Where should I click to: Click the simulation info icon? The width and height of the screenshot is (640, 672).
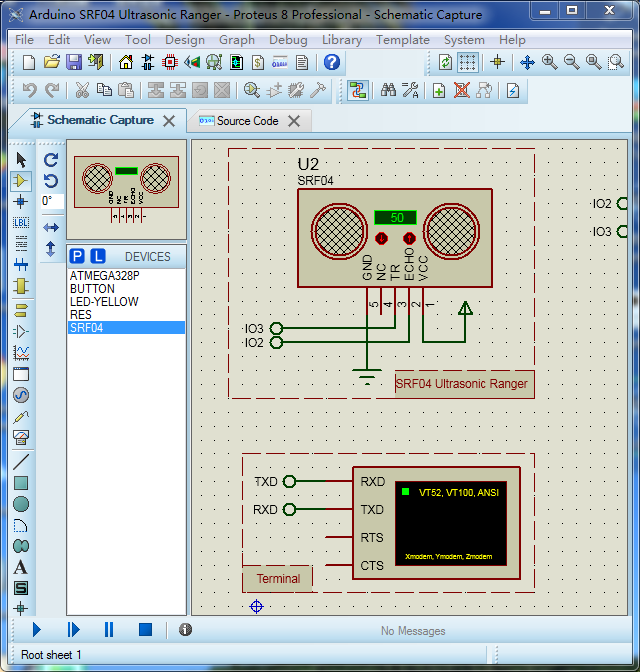click(x=185, y=630)
